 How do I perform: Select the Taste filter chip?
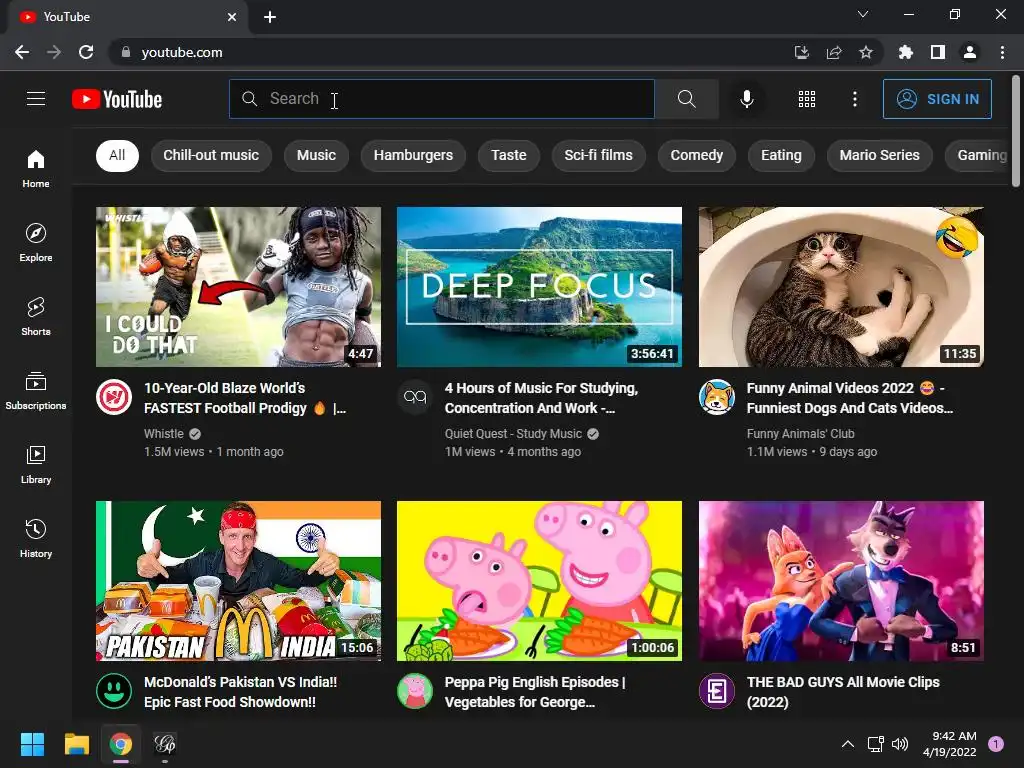(509, 155)
